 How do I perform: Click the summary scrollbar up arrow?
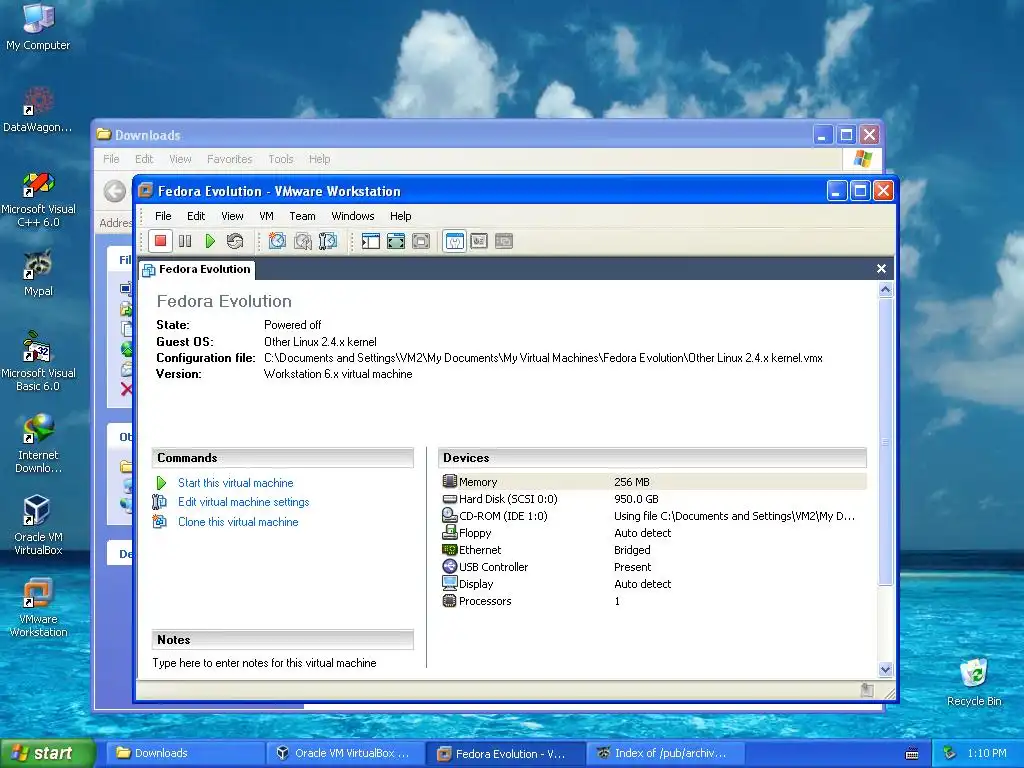[x=886, y=289]
